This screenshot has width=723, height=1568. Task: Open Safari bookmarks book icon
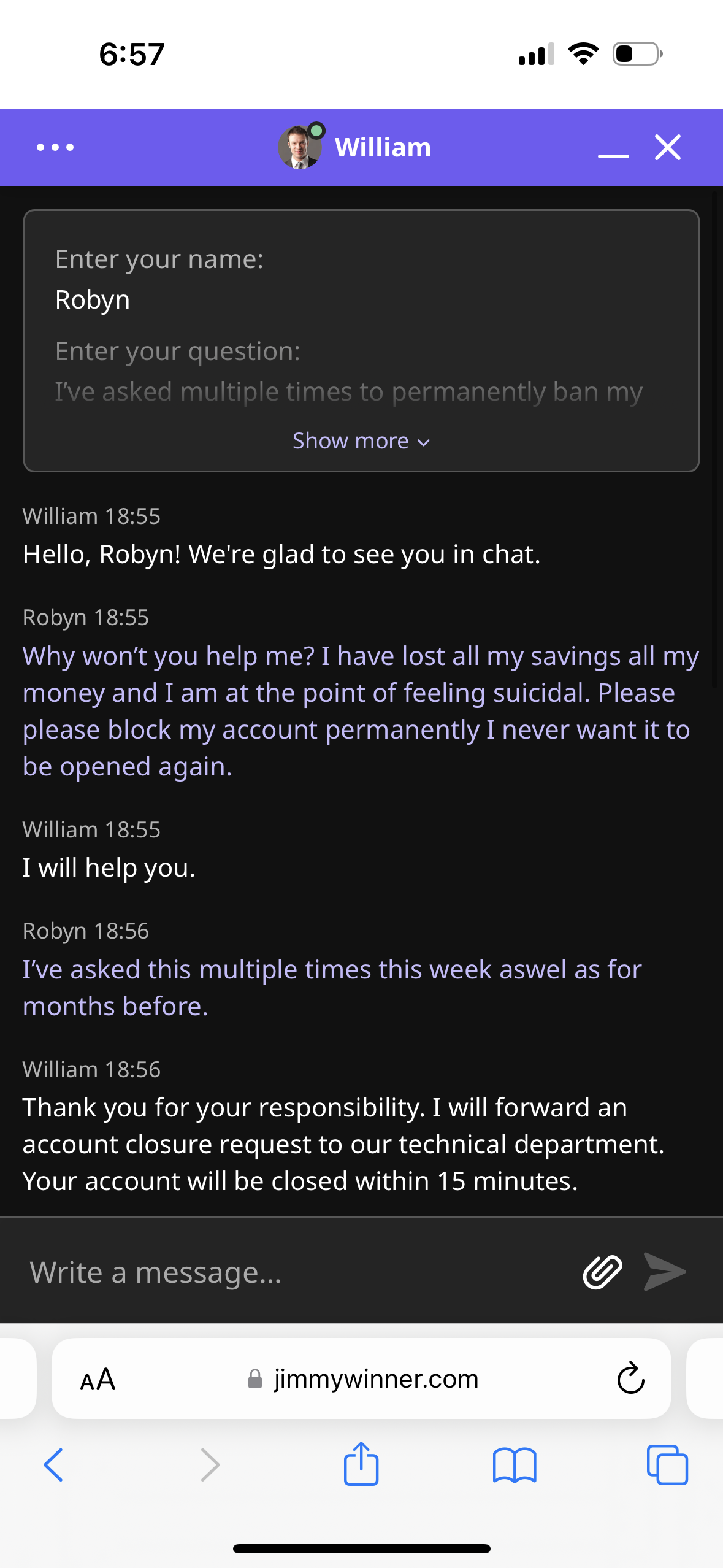[515, 1465]
